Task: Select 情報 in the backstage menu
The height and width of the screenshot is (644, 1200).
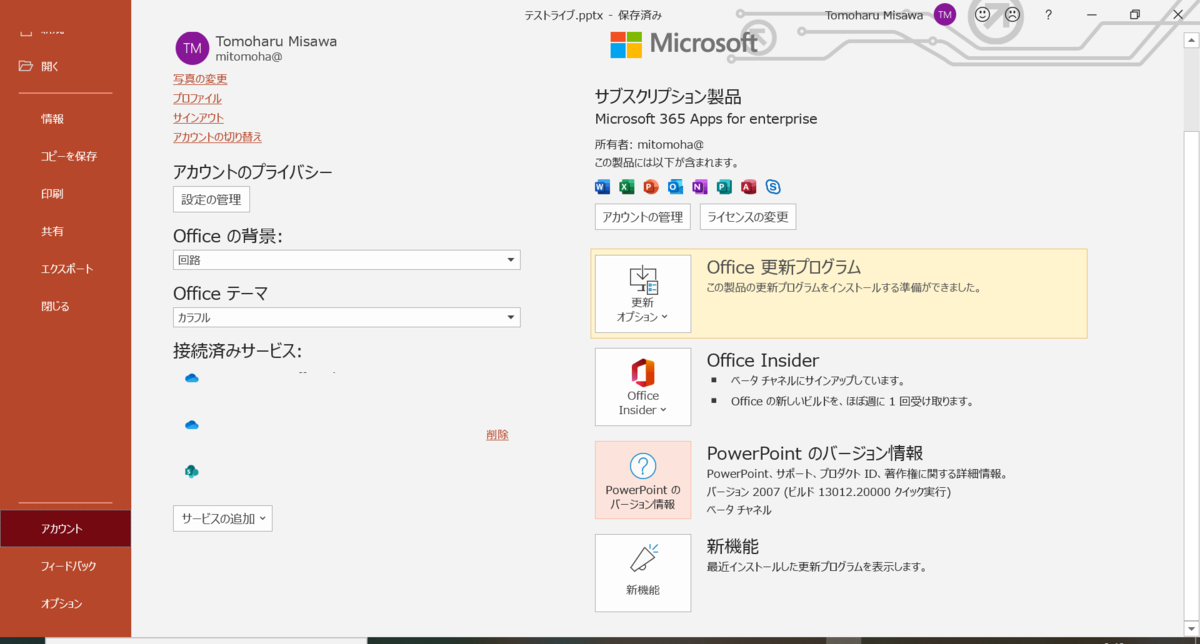Action: click(52, 119)
